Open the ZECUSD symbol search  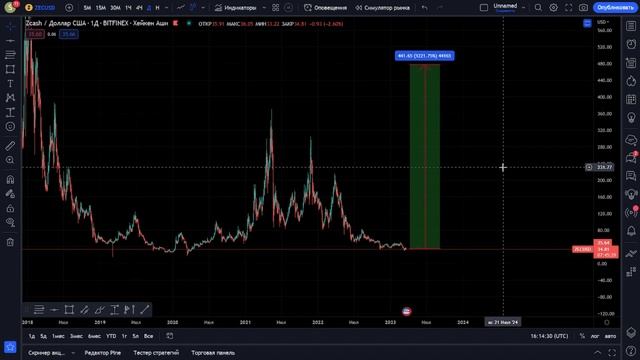(40, 7)
